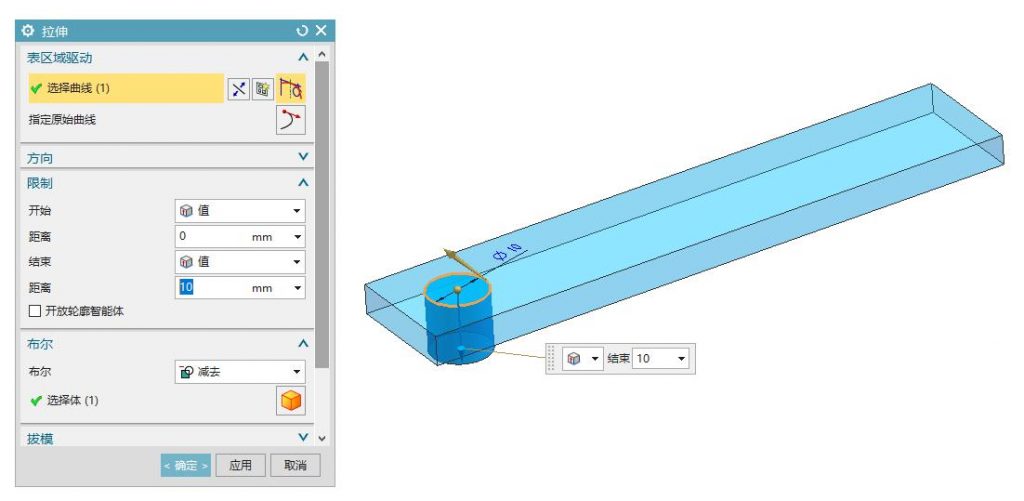Click the orange cube 选择体 icon
The width and height of the screenshot is (1024, 501).
click(x=291, y=400)
